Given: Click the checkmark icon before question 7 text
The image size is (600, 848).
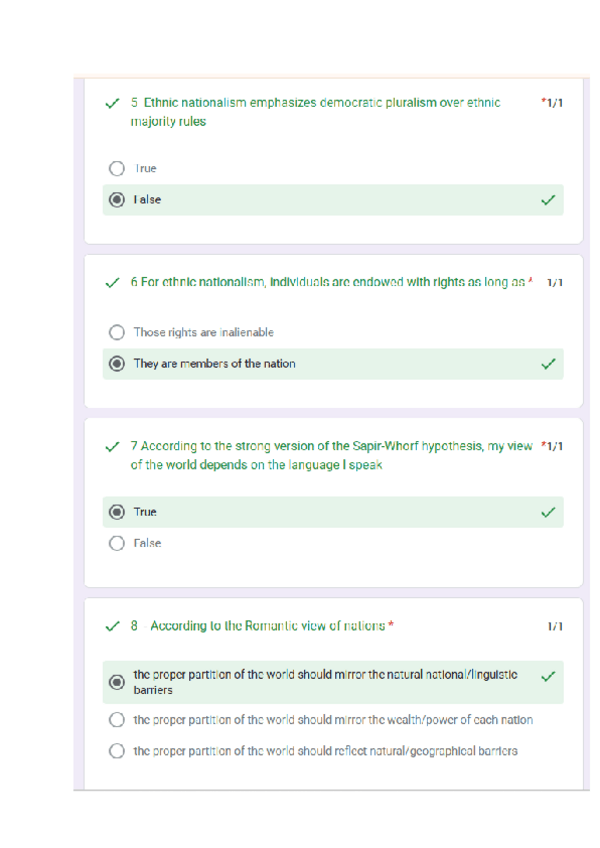Looking at the screenshot, I should point(112,446).
